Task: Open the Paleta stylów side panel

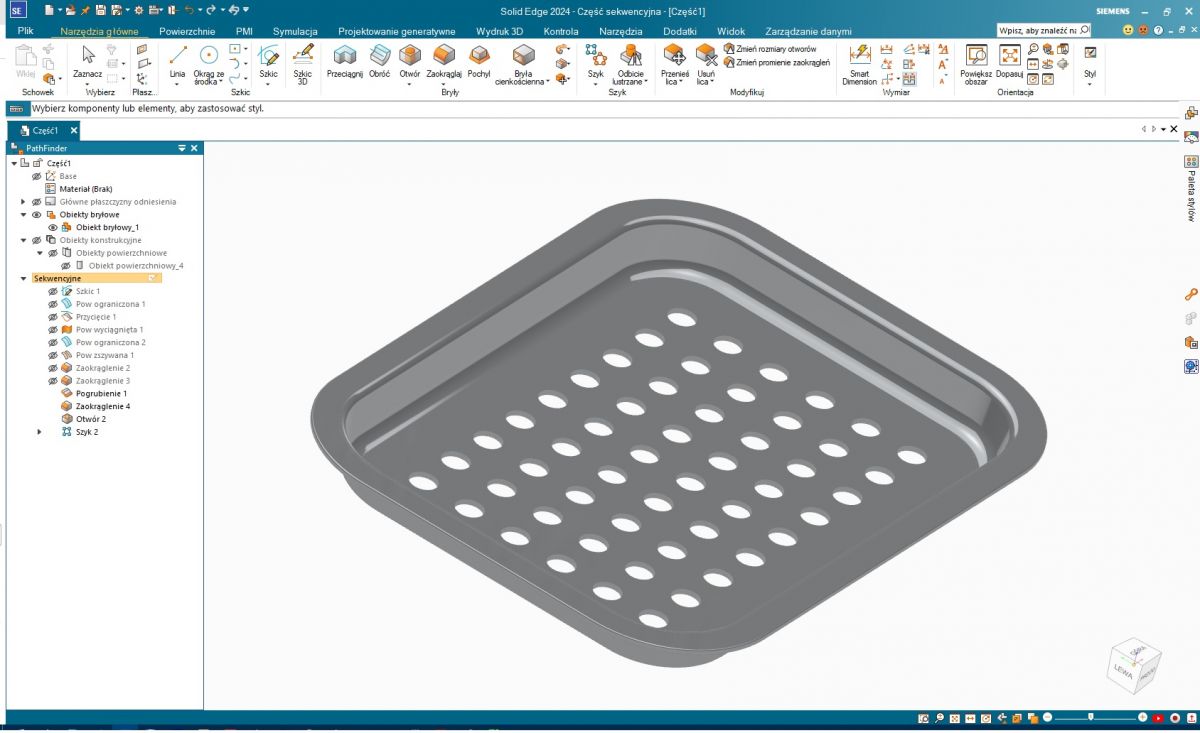Action: pyautogui.click(x=1191, y=188)
